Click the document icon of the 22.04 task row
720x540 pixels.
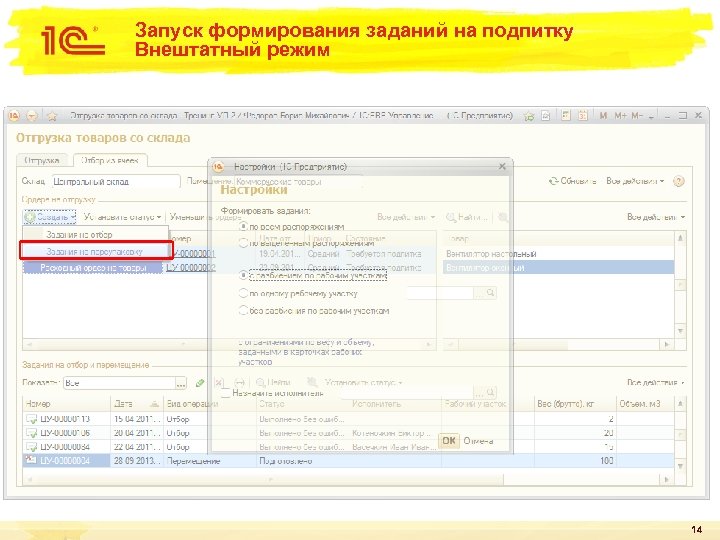click(31, 446)
